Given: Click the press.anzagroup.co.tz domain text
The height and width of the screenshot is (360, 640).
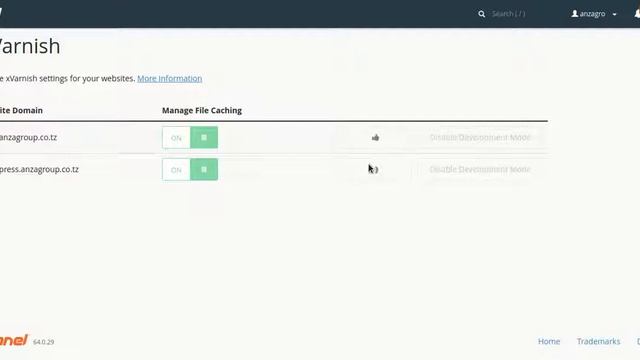Looking at the screenshot, I should tap(39, 169).
